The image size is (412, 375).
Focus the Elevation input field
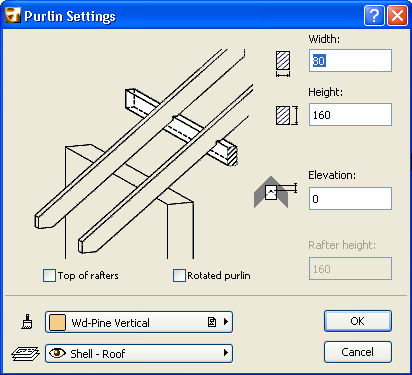click(350, 199)
